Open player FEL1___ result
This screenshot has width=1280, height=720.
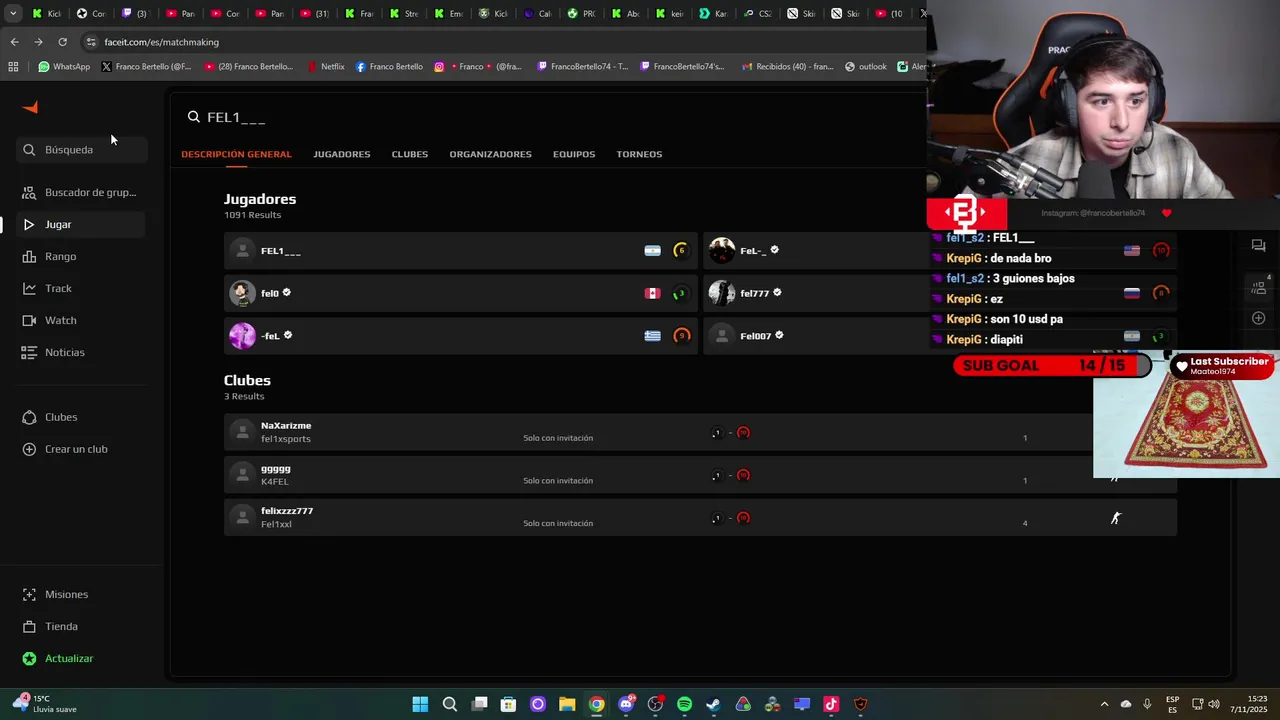461,251
